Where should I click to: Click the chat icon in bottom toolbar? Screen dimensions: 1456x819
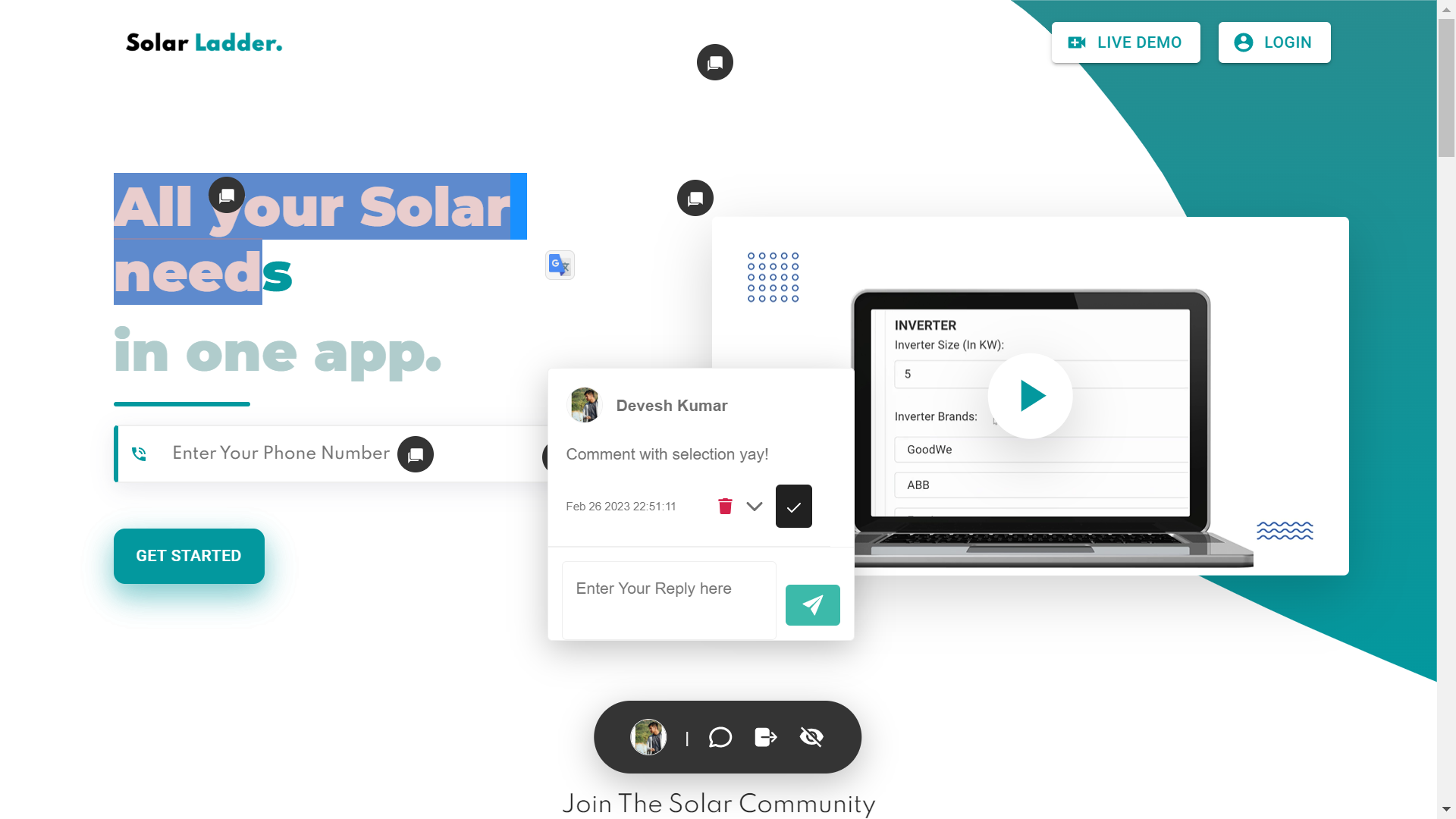720,737
